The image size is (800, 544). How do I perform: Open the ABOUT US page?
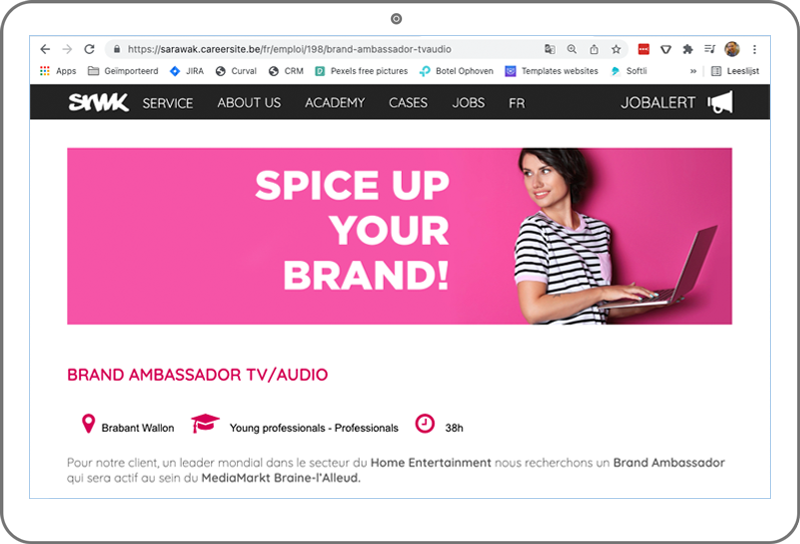pos(249,103)
